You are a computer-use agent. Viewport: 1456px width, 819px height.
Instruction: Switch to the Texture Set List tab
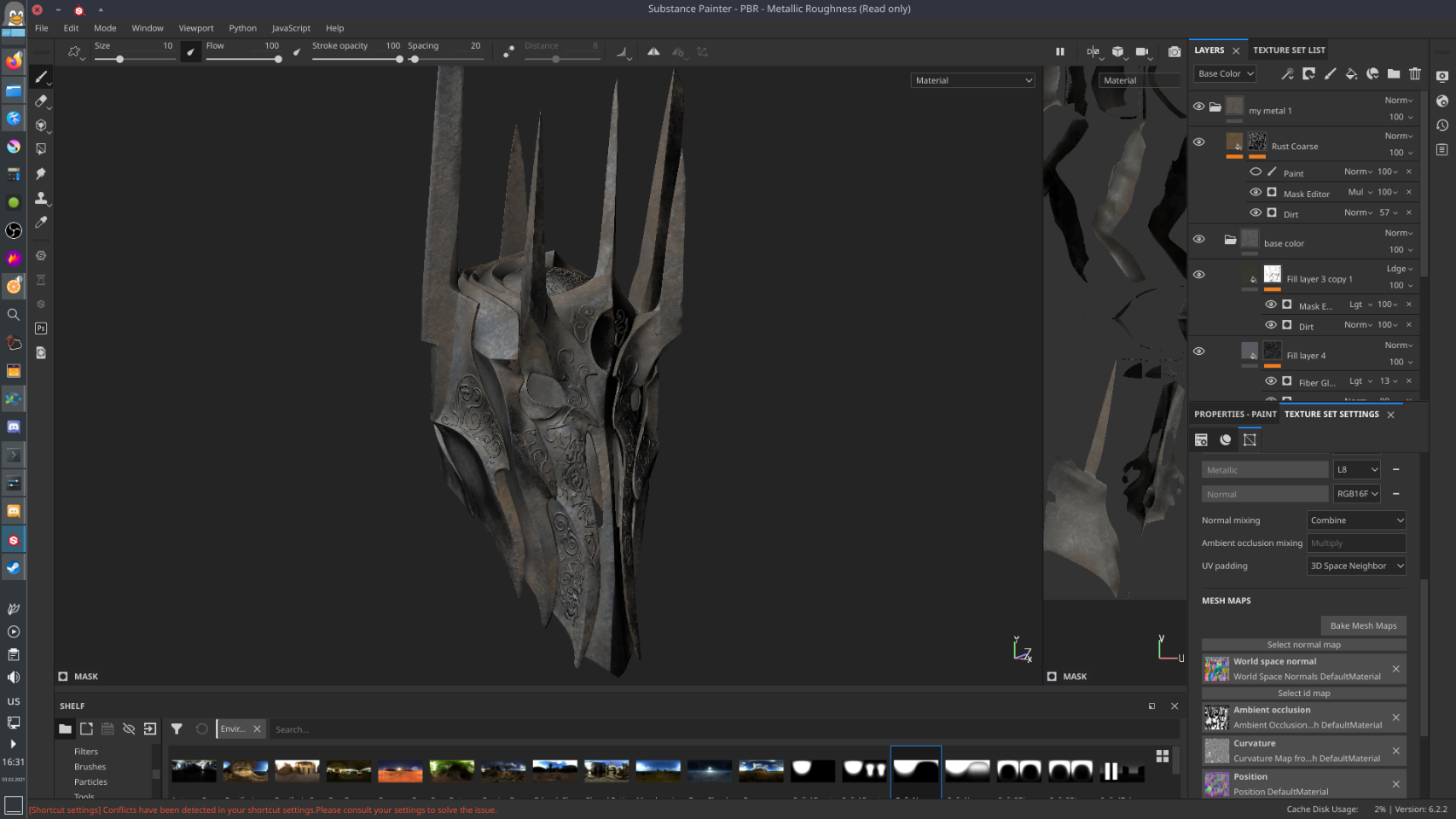(1289, 50)
